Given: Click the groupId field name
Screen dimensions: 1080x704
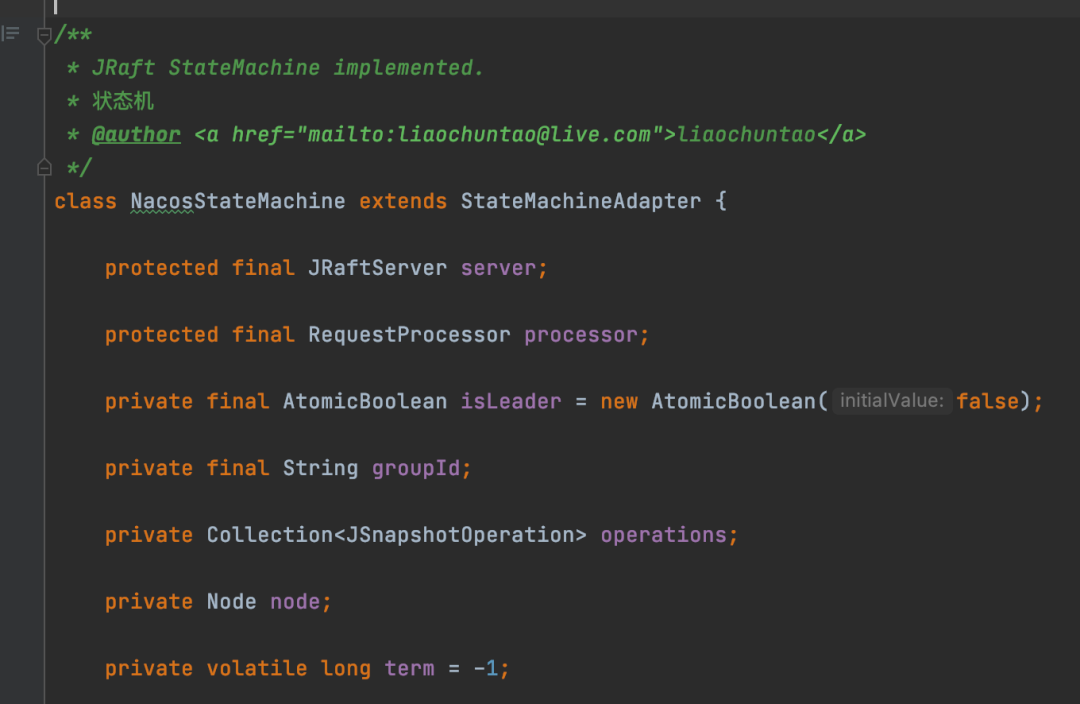Looking at the screenshot, I should 415,468.
